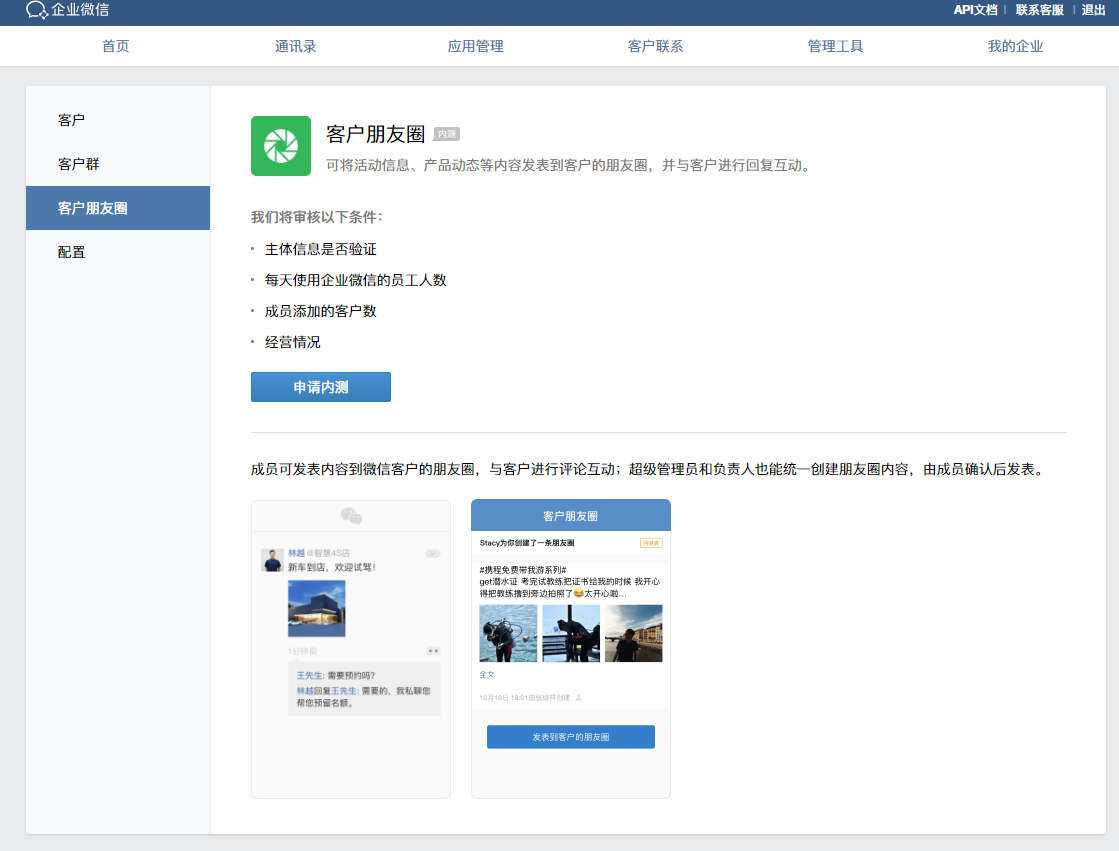Click 王先生 comment in preview
Image resolution: width=1119 pixels, height=851 pixels.
pos(335,675)
